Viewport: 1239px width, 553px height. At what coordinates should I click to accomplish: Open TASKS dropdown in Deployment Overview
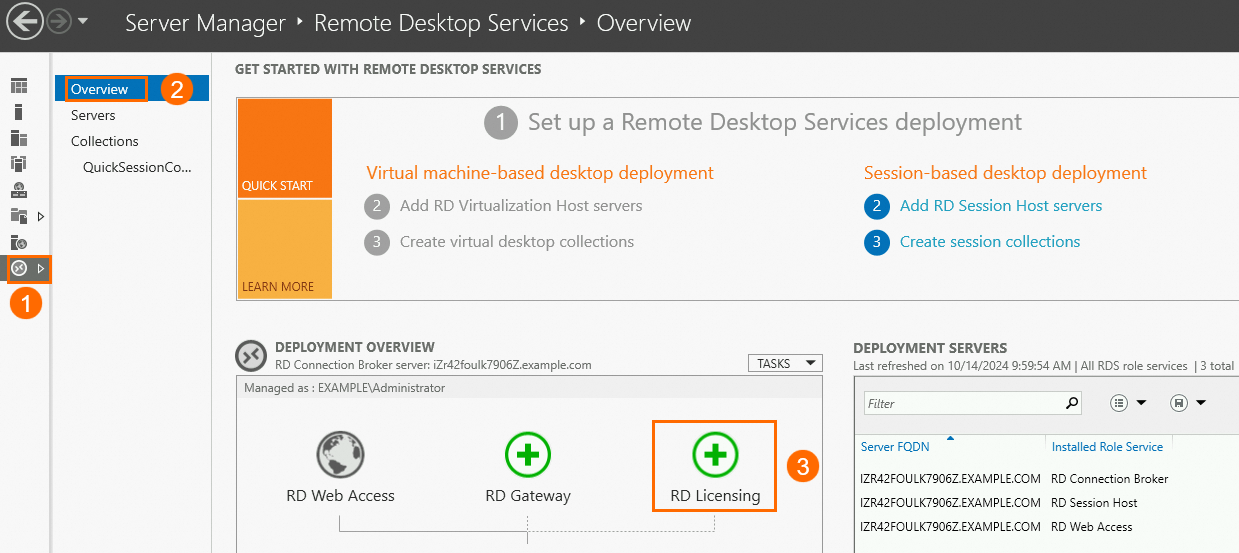[785, 363]
